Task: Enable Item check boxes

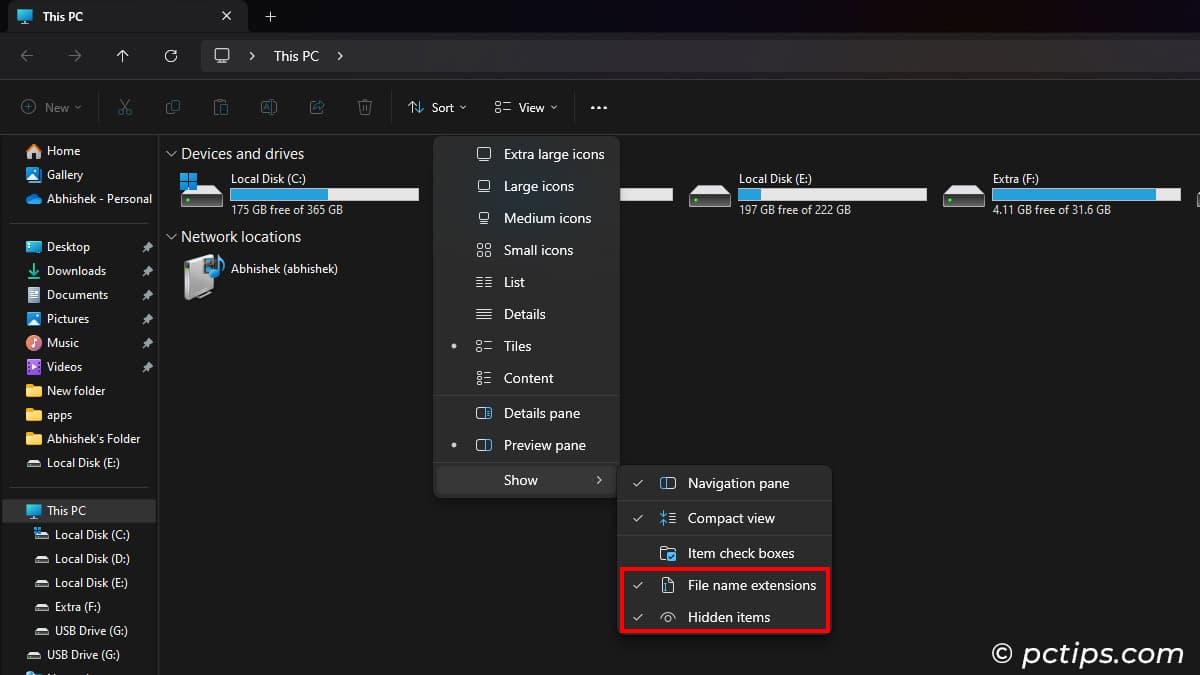Action: (x=740, y=552)
